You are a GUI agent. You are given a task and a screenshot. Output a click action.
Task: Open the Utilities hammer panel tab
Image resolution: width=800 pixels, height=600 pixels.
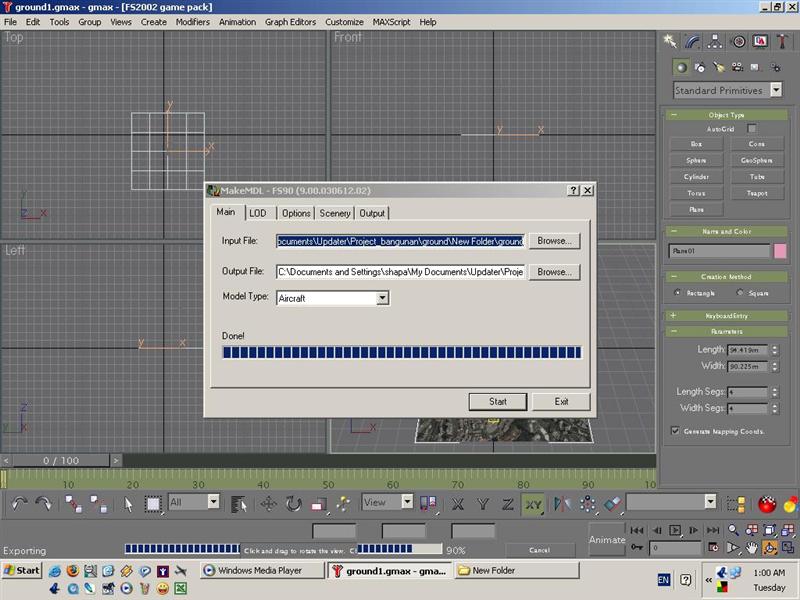pyautogui.click(x=783, y=41)
